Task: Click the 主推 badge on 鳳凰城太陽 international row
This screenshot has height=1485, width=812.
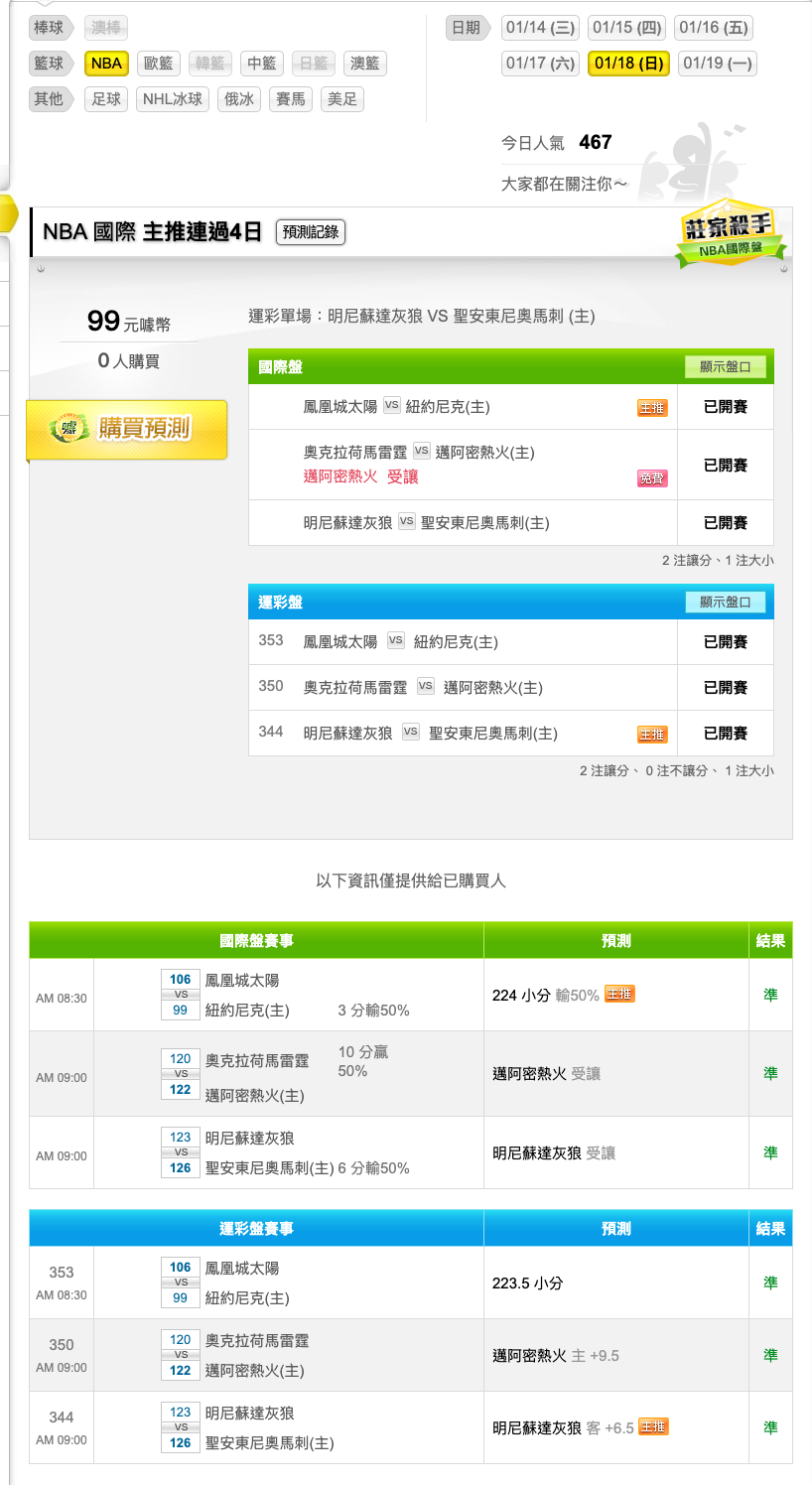Action: [x=652, y=408]
